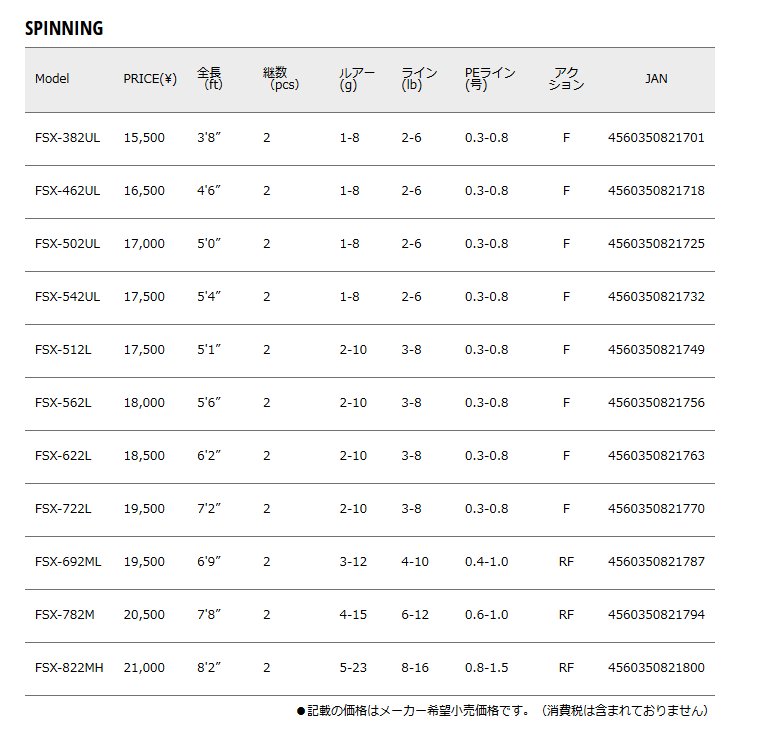Click the アクション column header
The height and width of the screenshot is (731, 762).
[566, 79]
